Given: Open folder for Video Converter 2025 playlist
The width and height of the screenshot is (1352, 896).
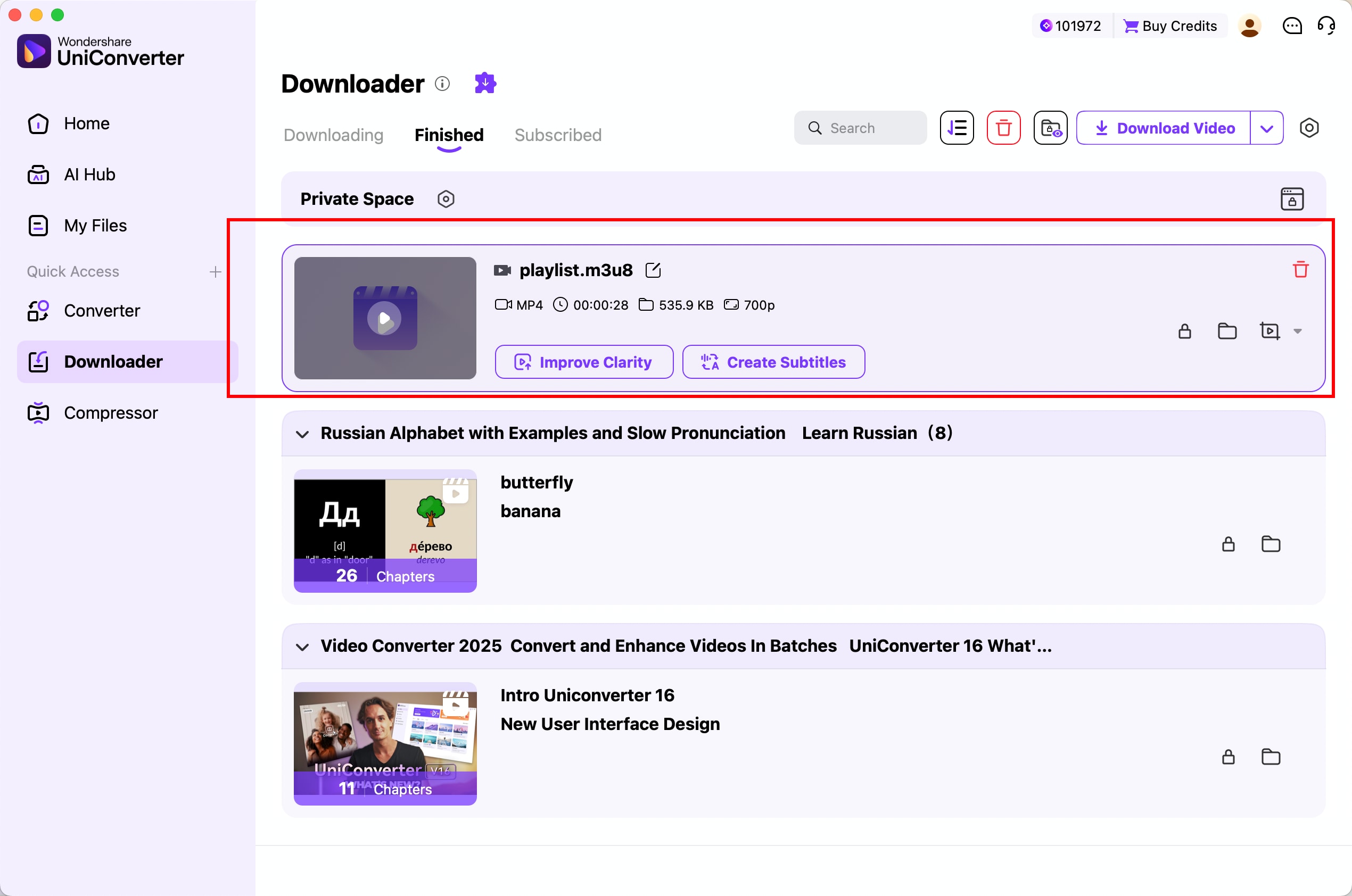Looking at the screenshot, I should pyautogui.click(x=1270, y=757).
